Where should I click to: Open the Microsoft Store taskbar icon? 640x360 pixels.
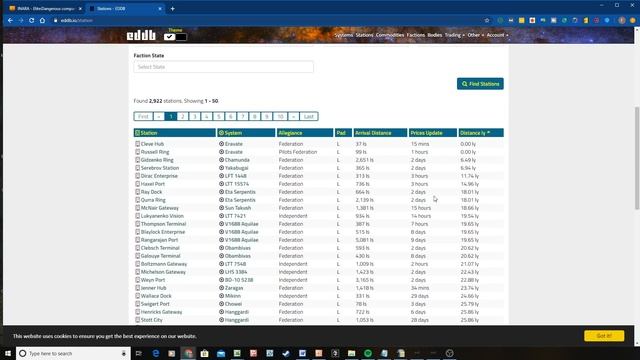coord(204,353)
